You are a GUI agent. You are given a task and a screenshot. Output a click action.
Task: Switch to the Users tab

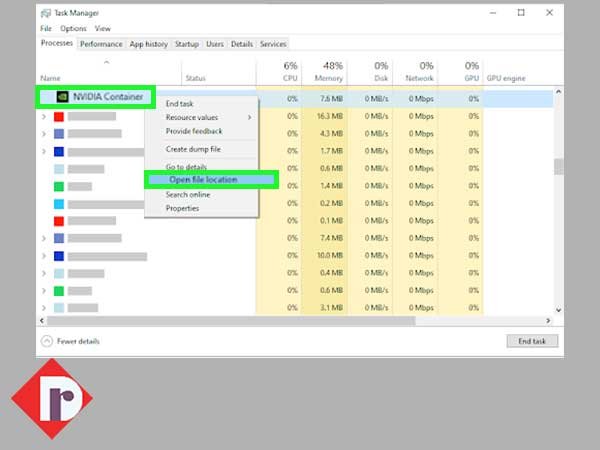(x=215, y=44)
